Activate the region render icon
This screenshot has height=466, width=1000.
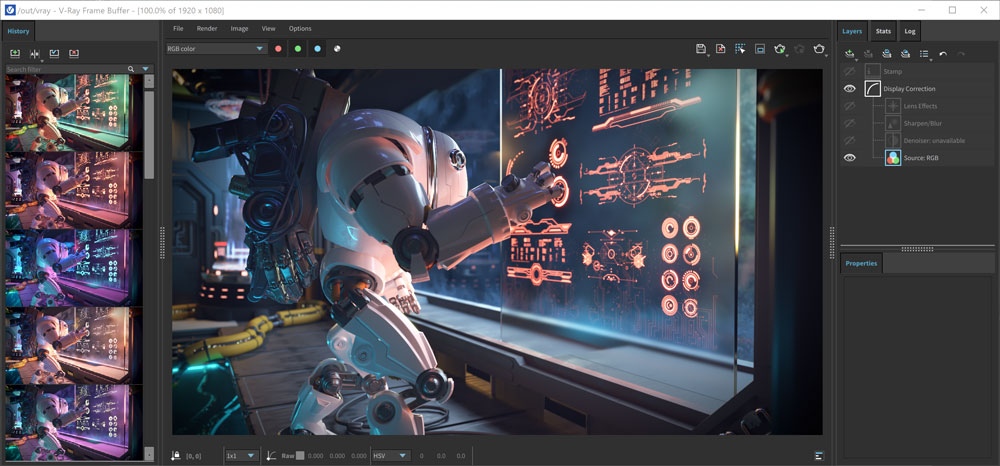click(x=740, y=49)
